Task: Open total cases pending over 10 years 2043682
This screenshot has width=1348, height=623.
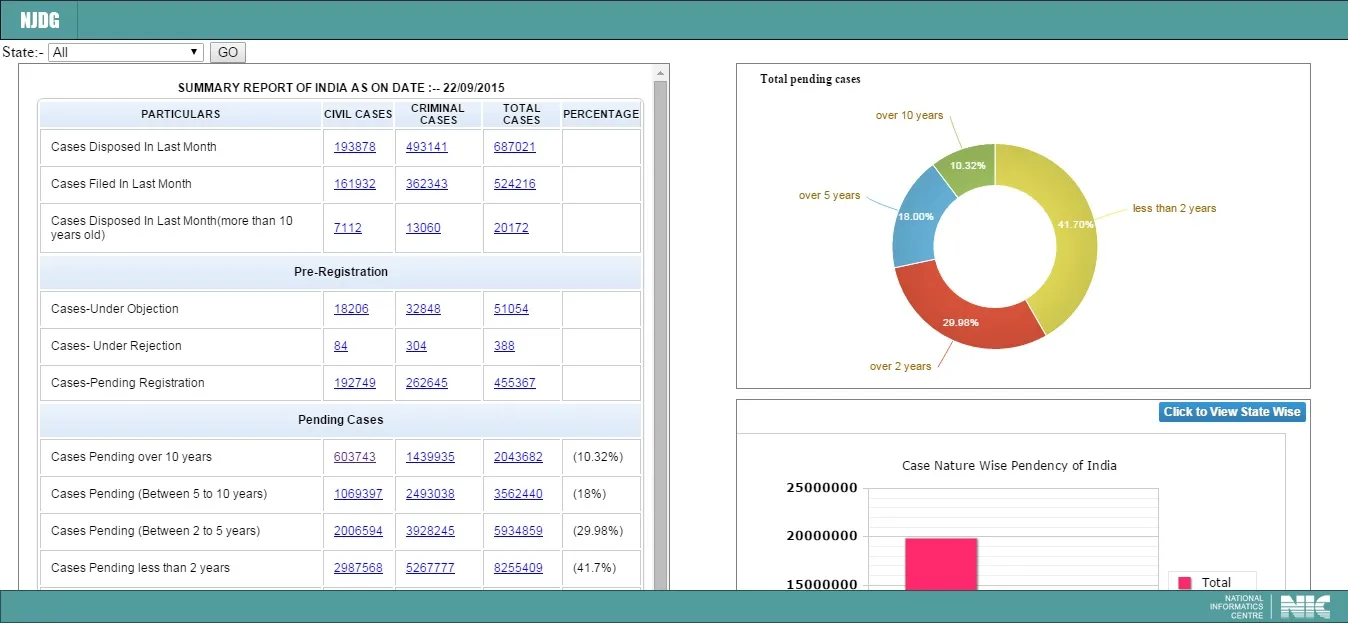Action: click(518, 457)
